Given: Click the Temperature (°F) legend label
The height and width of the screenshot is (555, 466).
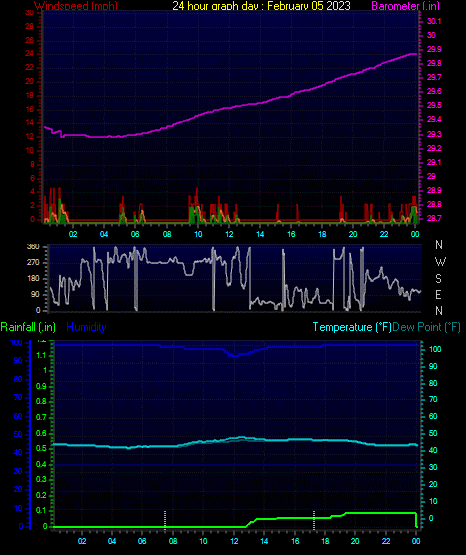Looking at the screenshot, I should (352, 327).
